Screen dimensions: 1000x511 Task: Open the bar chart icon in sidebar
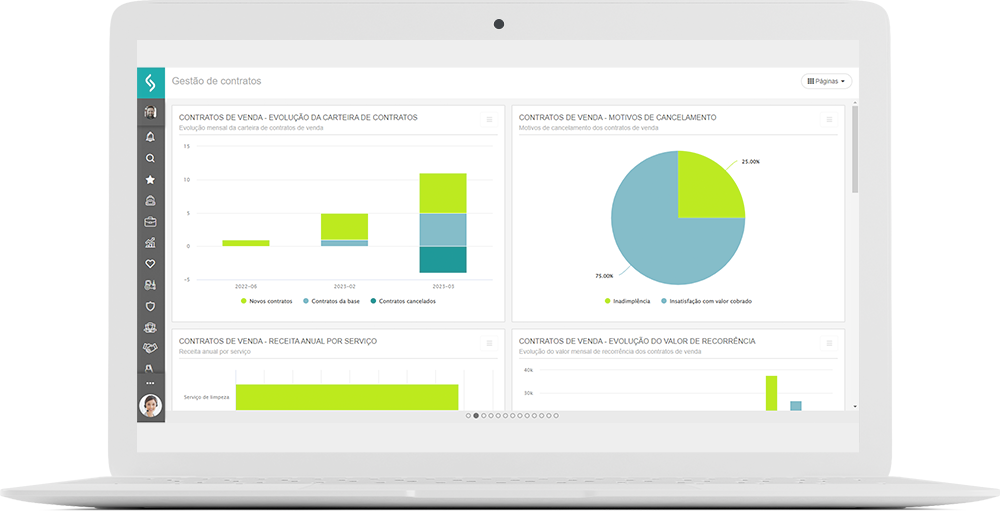point(150,243)
